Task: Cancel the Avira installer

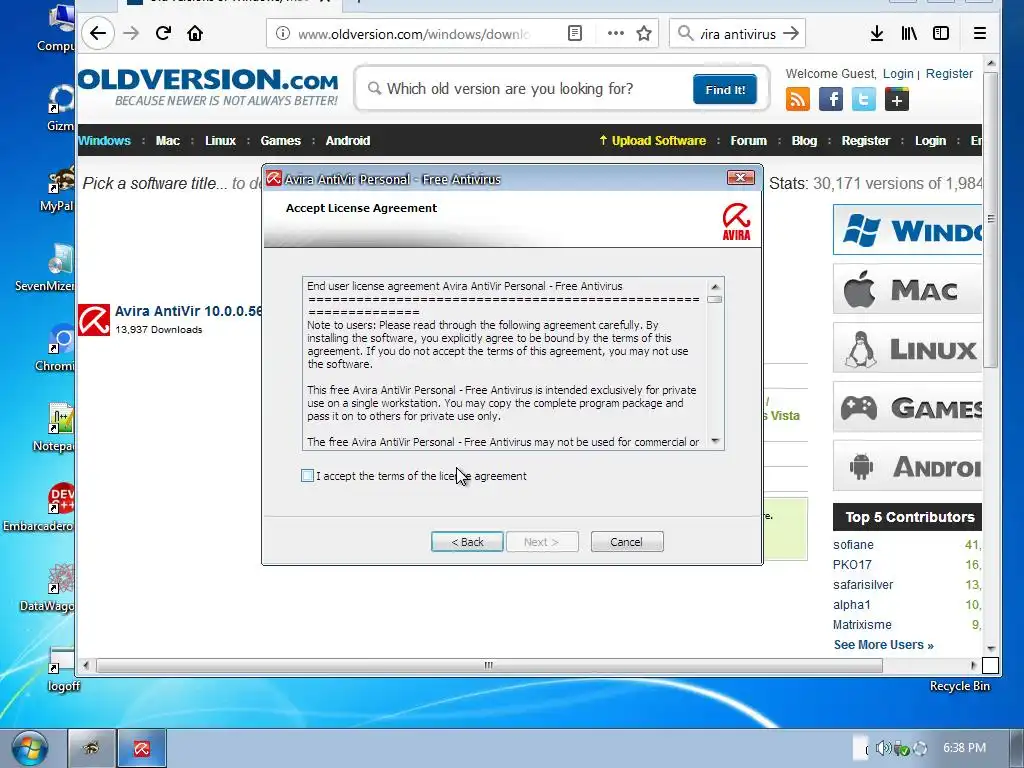Action: pos(627,541)
